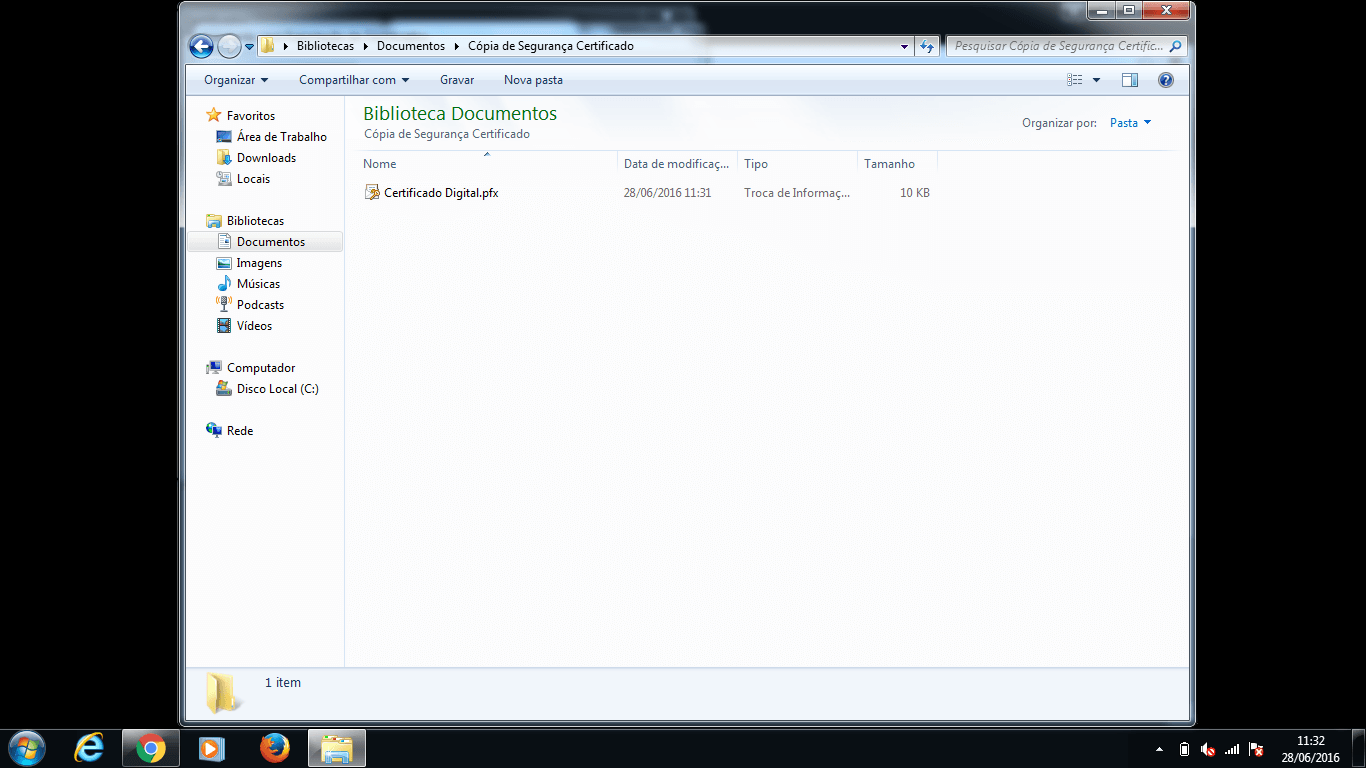
Task: Launch Internet Explorer from taskbar
Action: click(89, 748)
